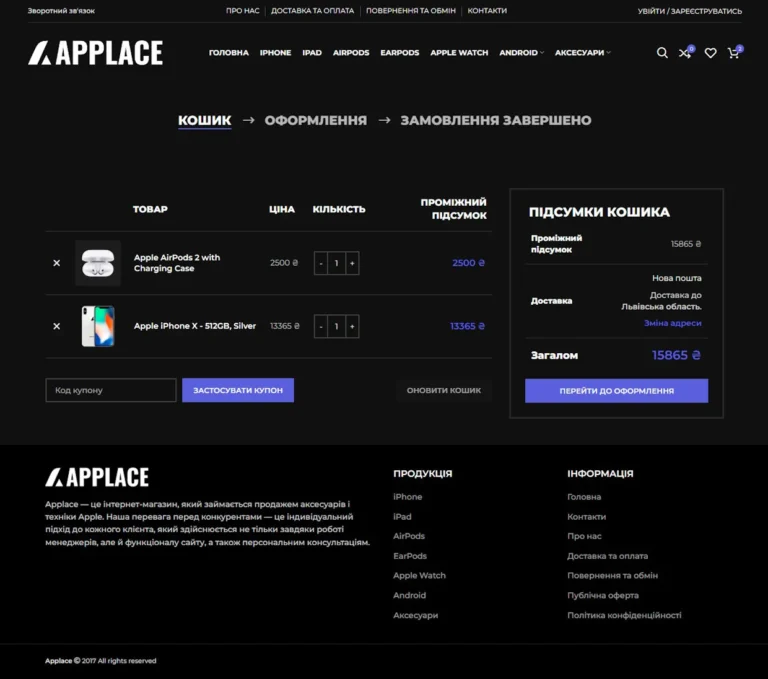Open footer Політика конфіденційності link
Image resolution: width=768 pixels, height=679 pixels.
tap(624, 615)
